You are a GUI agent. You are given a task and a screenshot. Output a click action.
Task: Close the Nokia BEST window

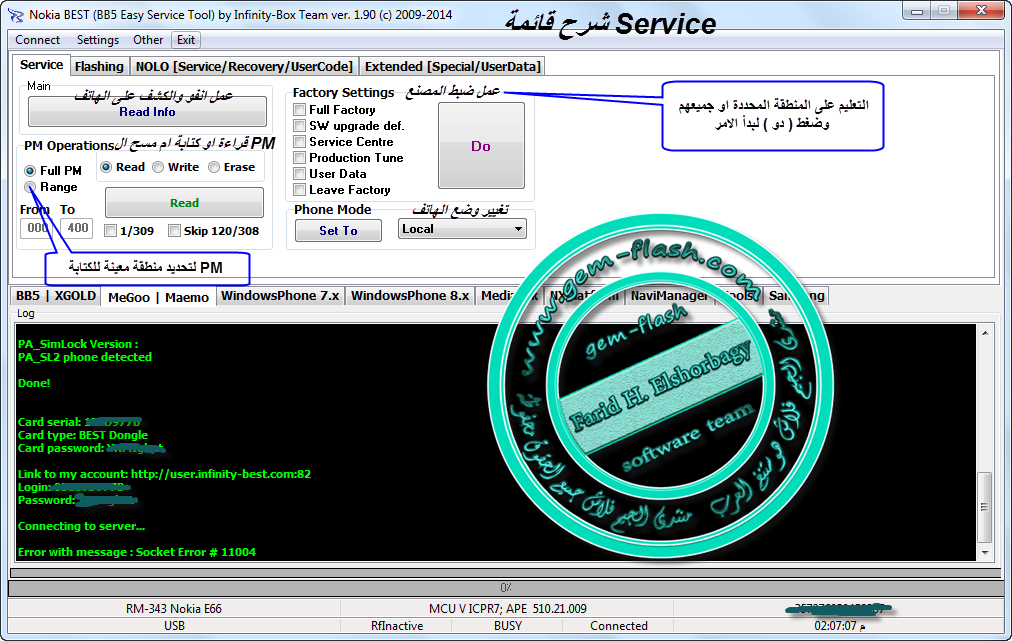[x=981, y=11]
